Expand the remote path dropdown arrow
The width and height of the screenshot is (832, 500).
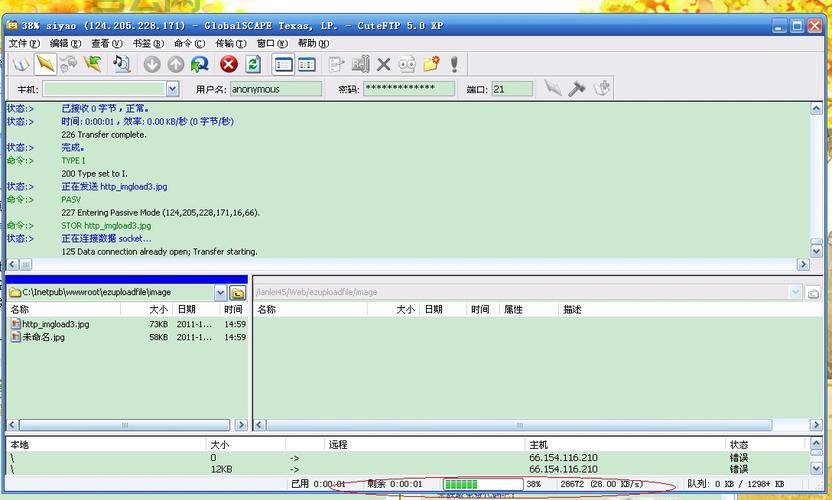(x=796, y=292)
